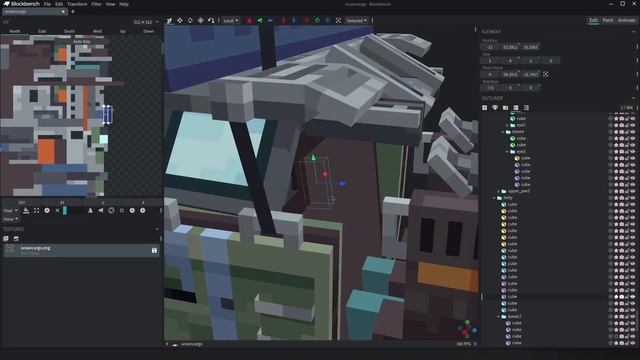The height and width of the screenshot is (360, 640).
Task: Select the oceancargo.png texture entry
Action: click(81, 251)
